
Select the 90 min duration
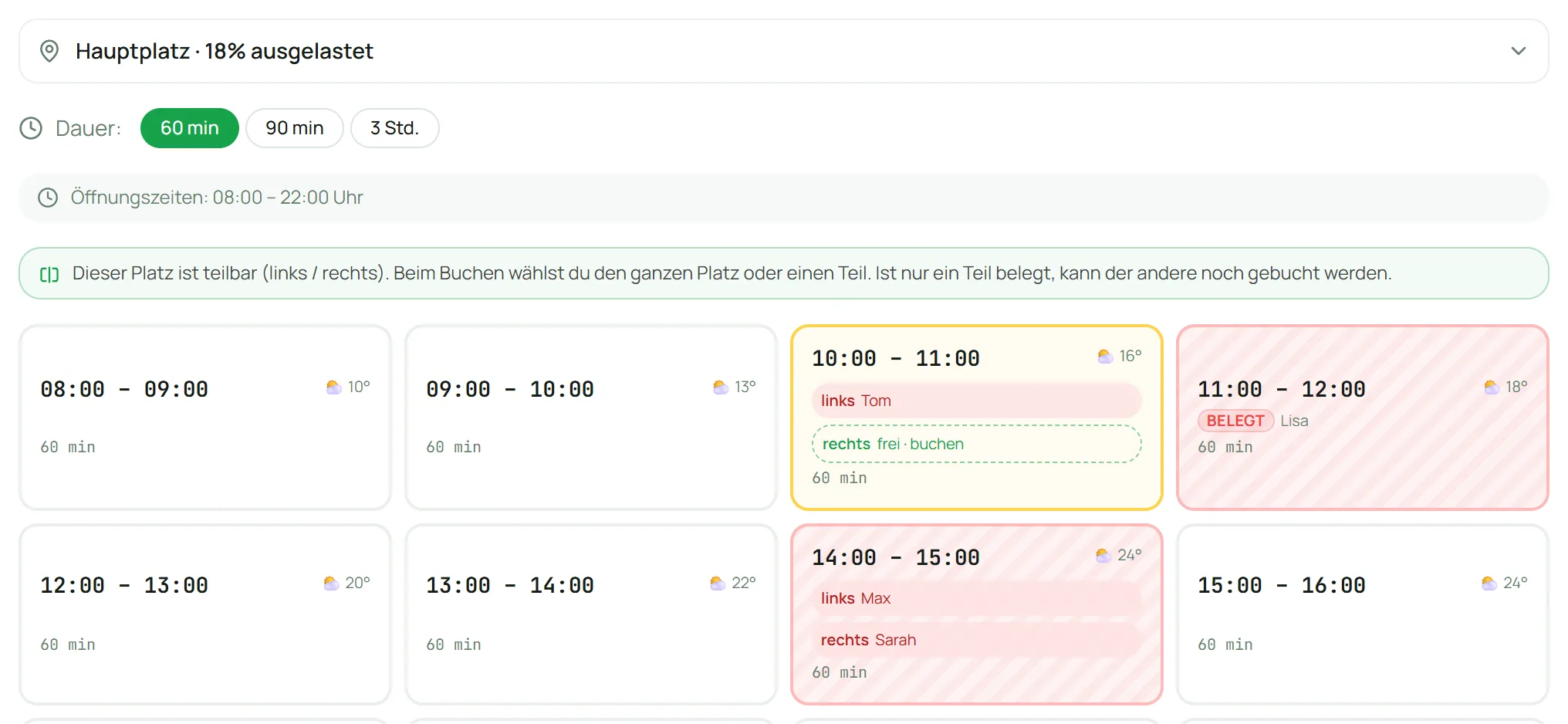[x=295, y=128]
